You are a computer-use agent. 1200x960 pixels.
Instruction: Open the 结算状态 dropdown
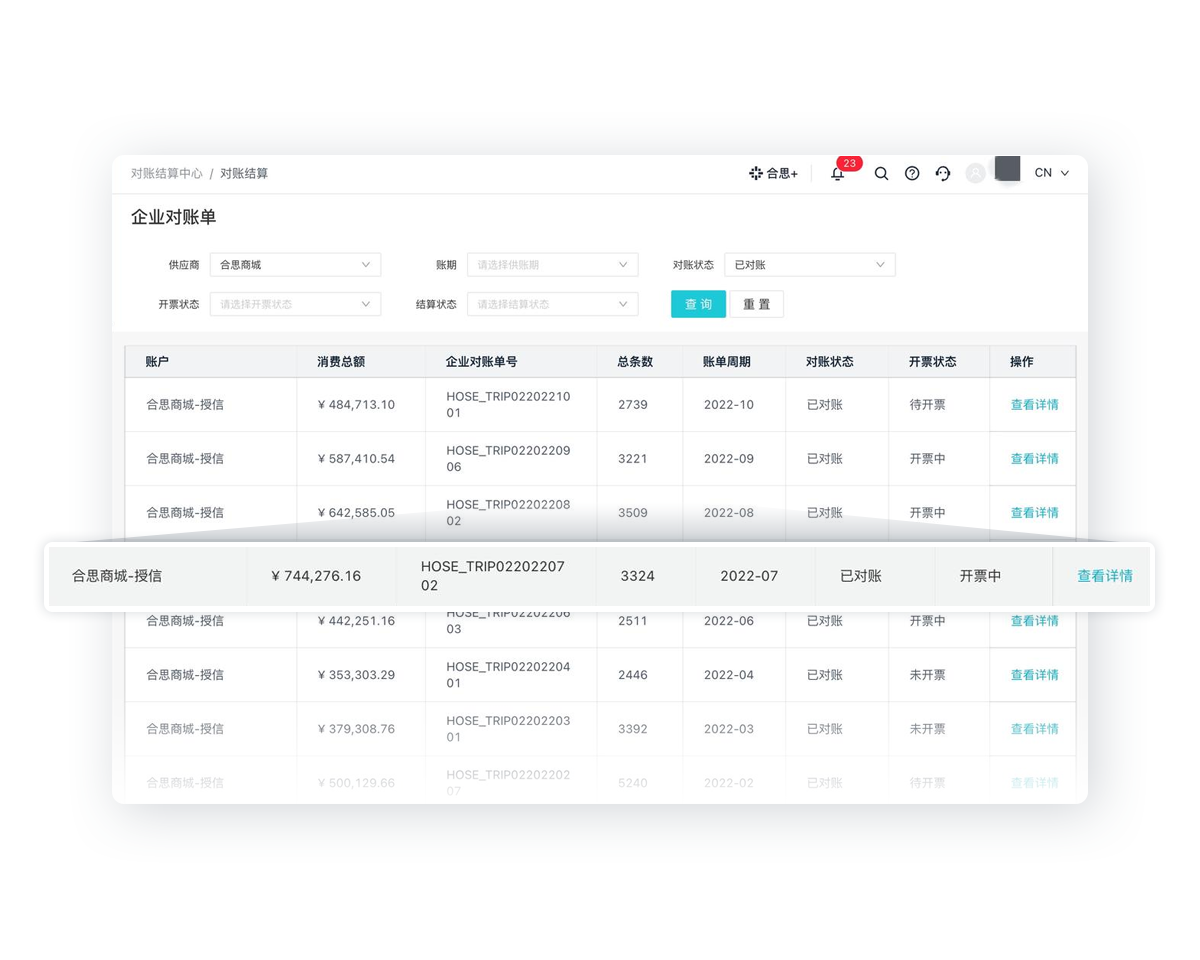coord(552,304)
